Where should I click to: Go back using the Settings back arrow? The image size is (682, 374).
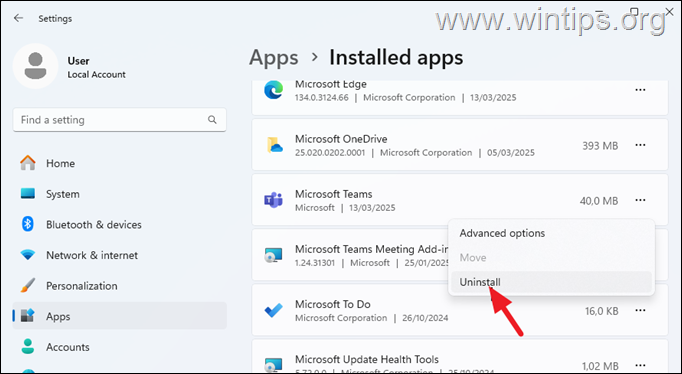pyautogui.click(x=18, y=18)
